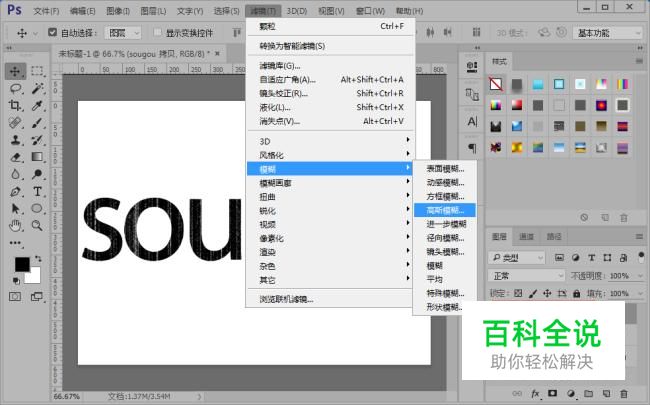Select the Pen tool
Viewport: 650px width, 405px height.
pos(15,192)
